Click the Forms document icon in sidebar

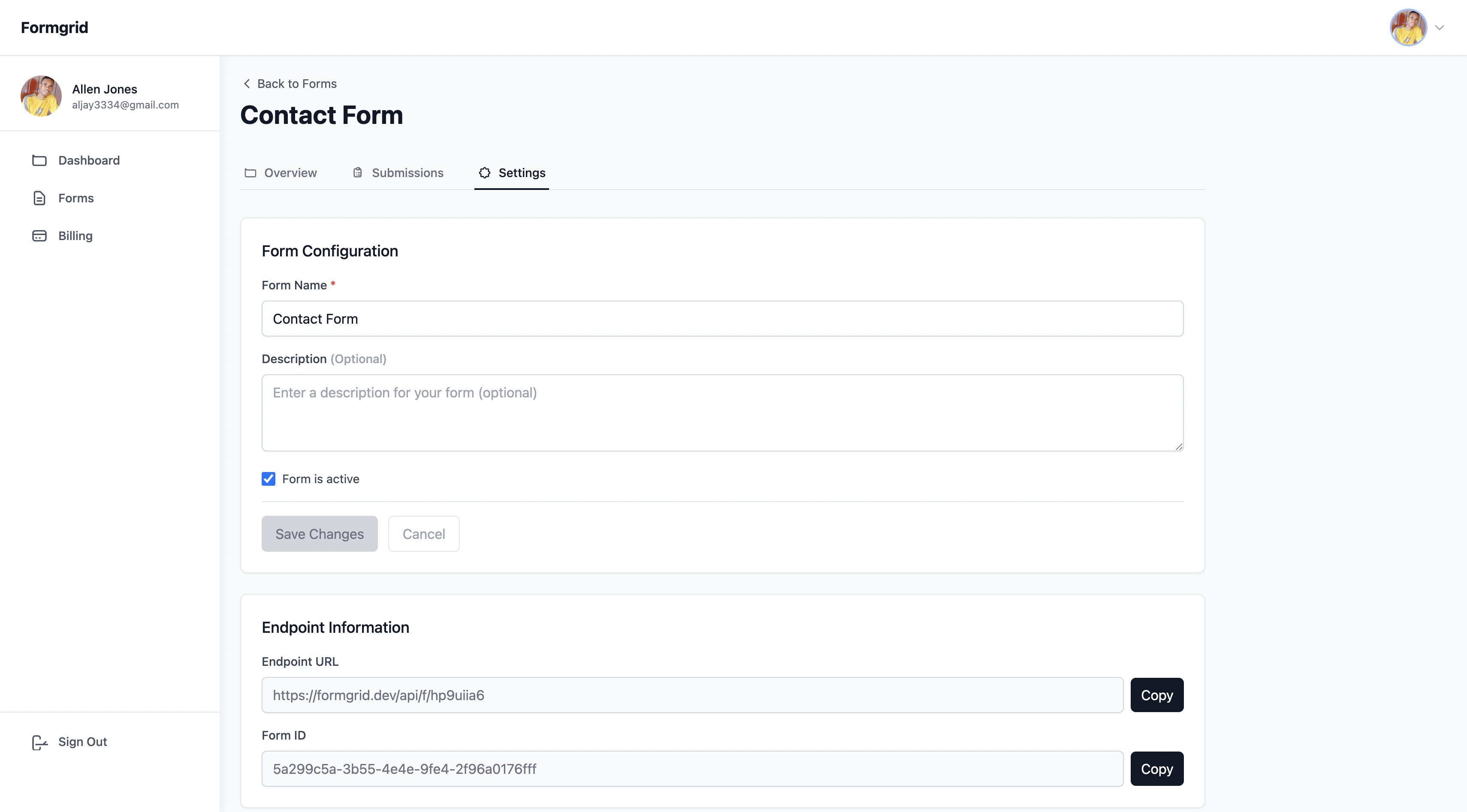39,198
